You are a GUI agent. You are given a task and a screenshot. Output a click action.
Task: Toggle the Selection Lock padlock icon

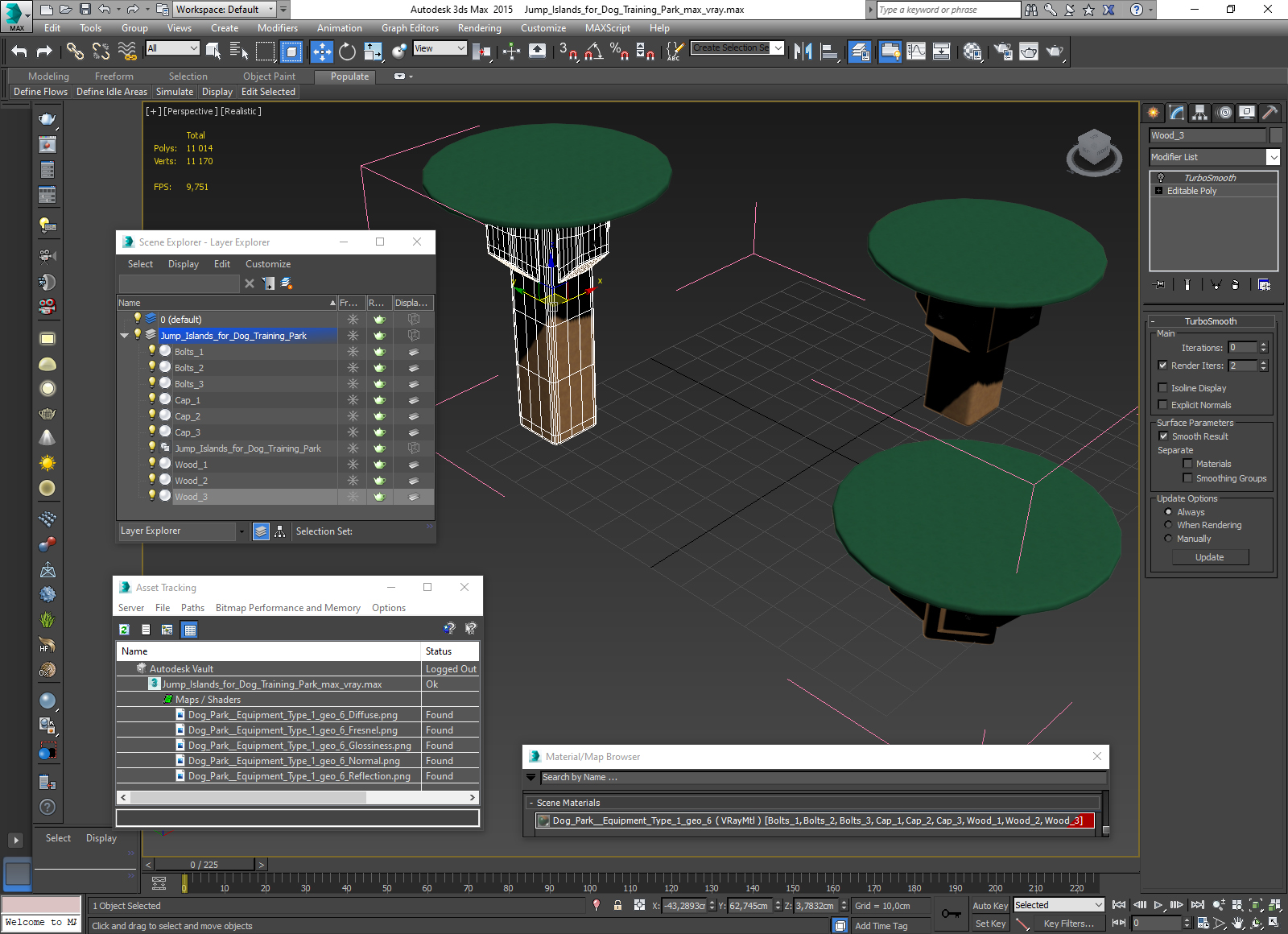[x=617, y=906]
